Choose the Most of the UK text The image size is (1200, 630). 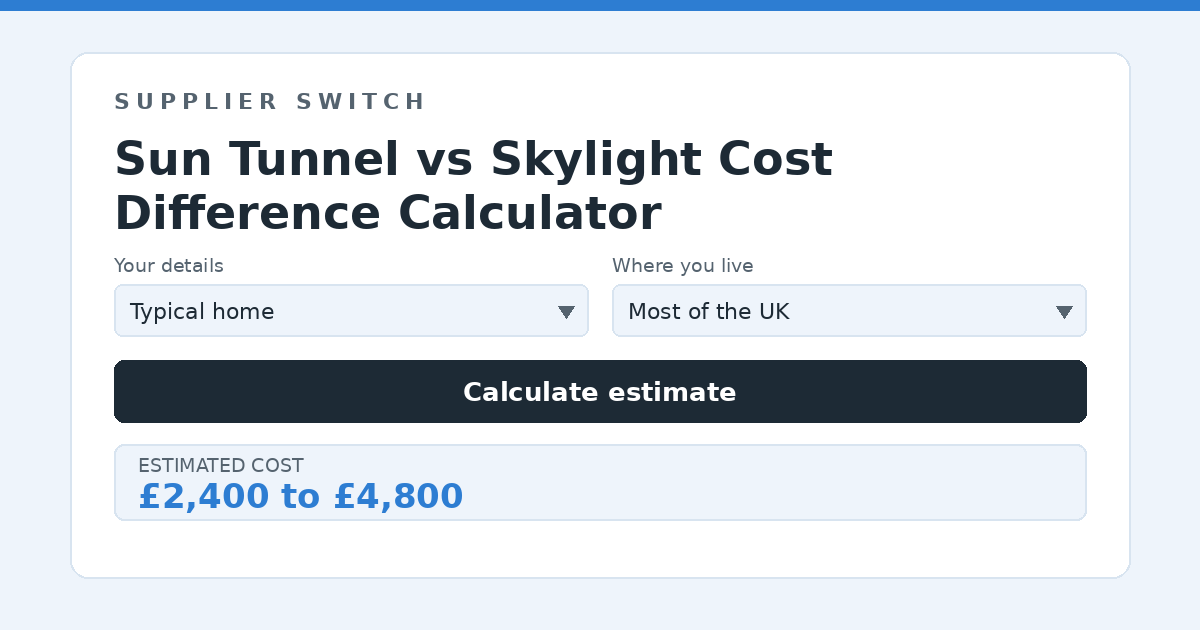coord(709,312)
